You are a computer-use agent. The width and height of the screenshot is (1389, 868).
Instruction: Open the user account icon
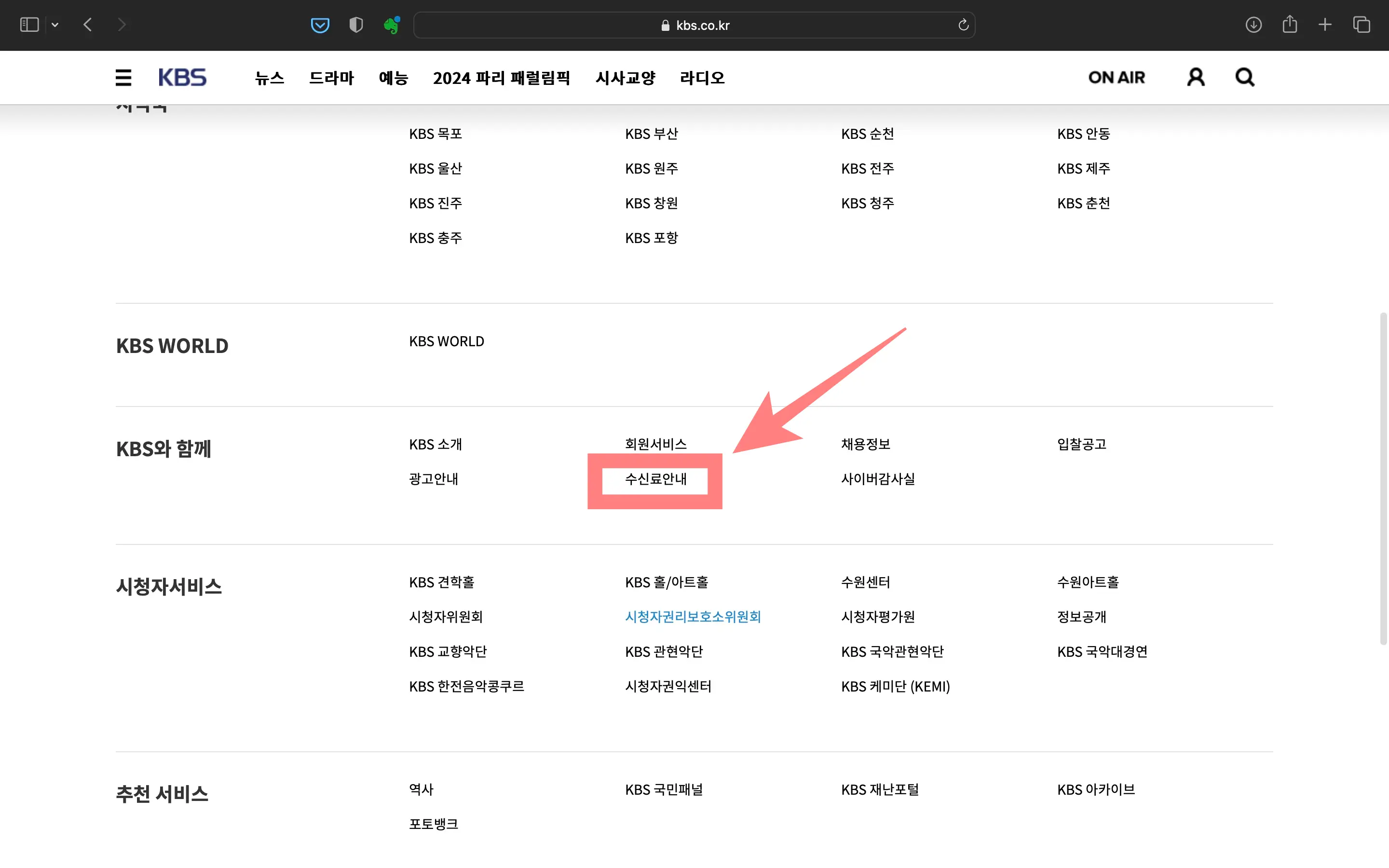click(1195, 77)
